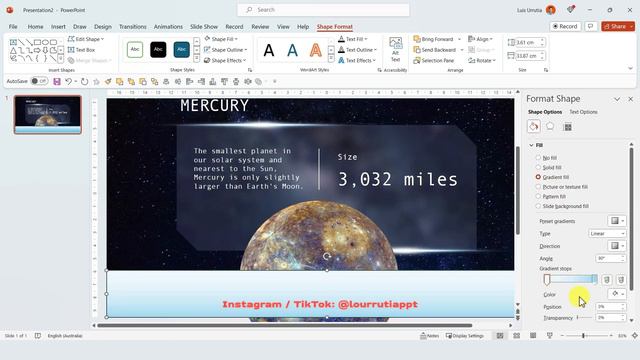Open the Edit Shape dropdown
Viewport: 640px width, 360px height.
click(86, 39)
